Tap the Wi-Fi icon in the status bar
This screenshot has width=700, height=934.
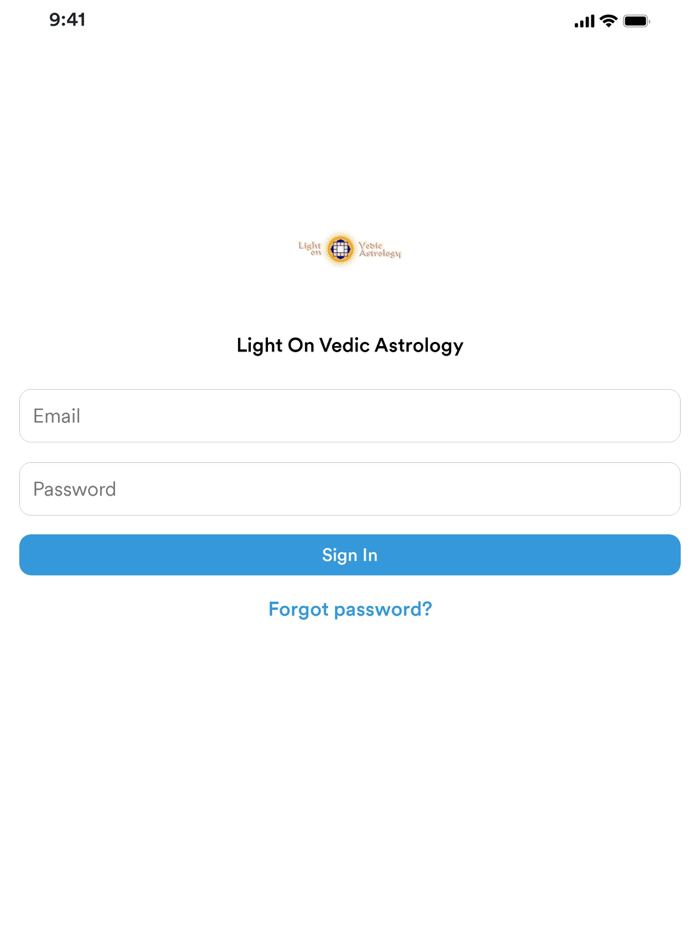[x=608, y=19]
